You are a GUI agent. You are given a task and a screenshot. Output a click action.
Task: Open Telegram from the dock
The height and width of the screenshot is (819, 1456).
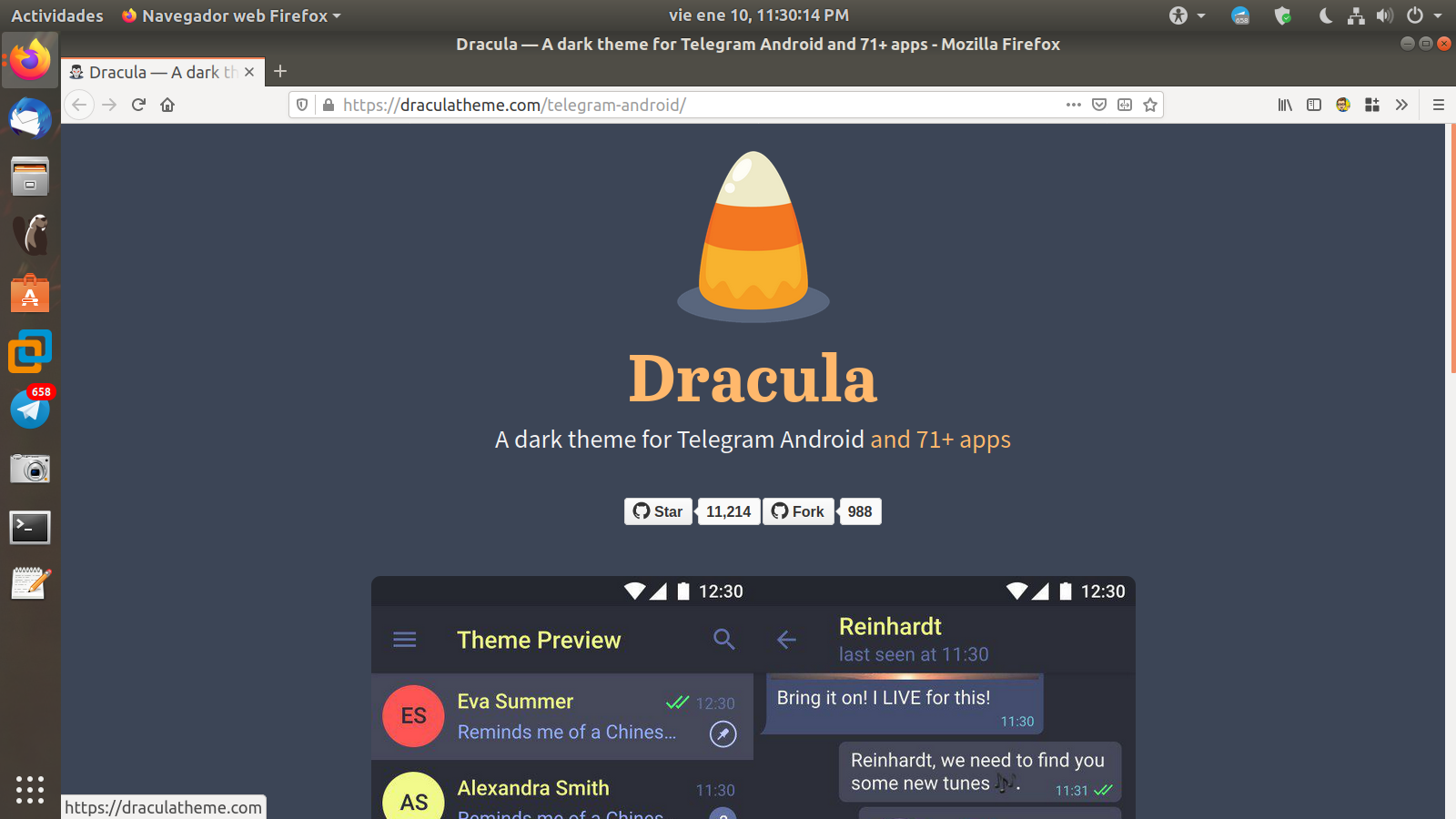(x=30, y=409)
